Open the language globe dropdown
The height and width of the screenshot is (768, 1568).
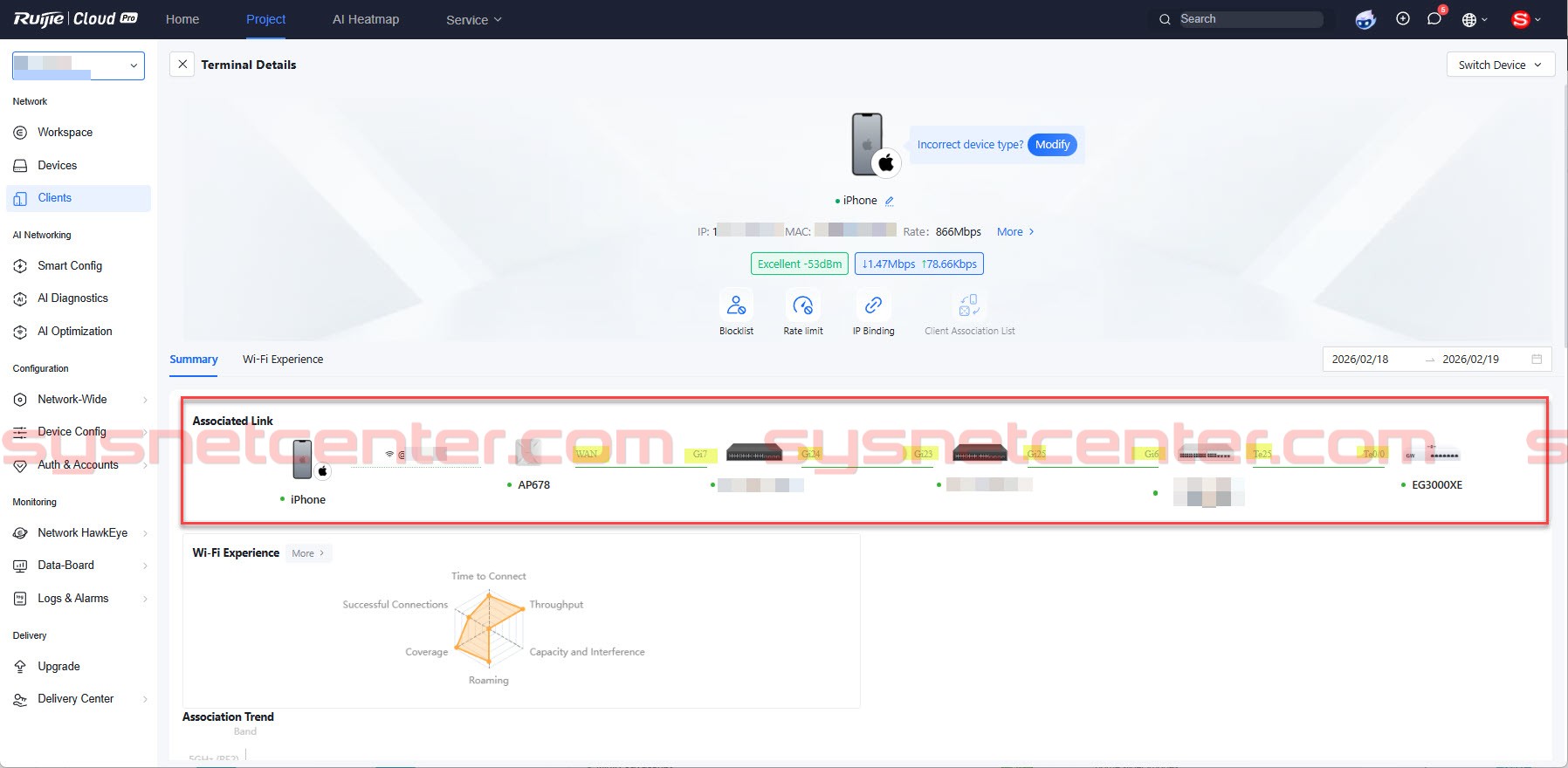point(1474,20)
